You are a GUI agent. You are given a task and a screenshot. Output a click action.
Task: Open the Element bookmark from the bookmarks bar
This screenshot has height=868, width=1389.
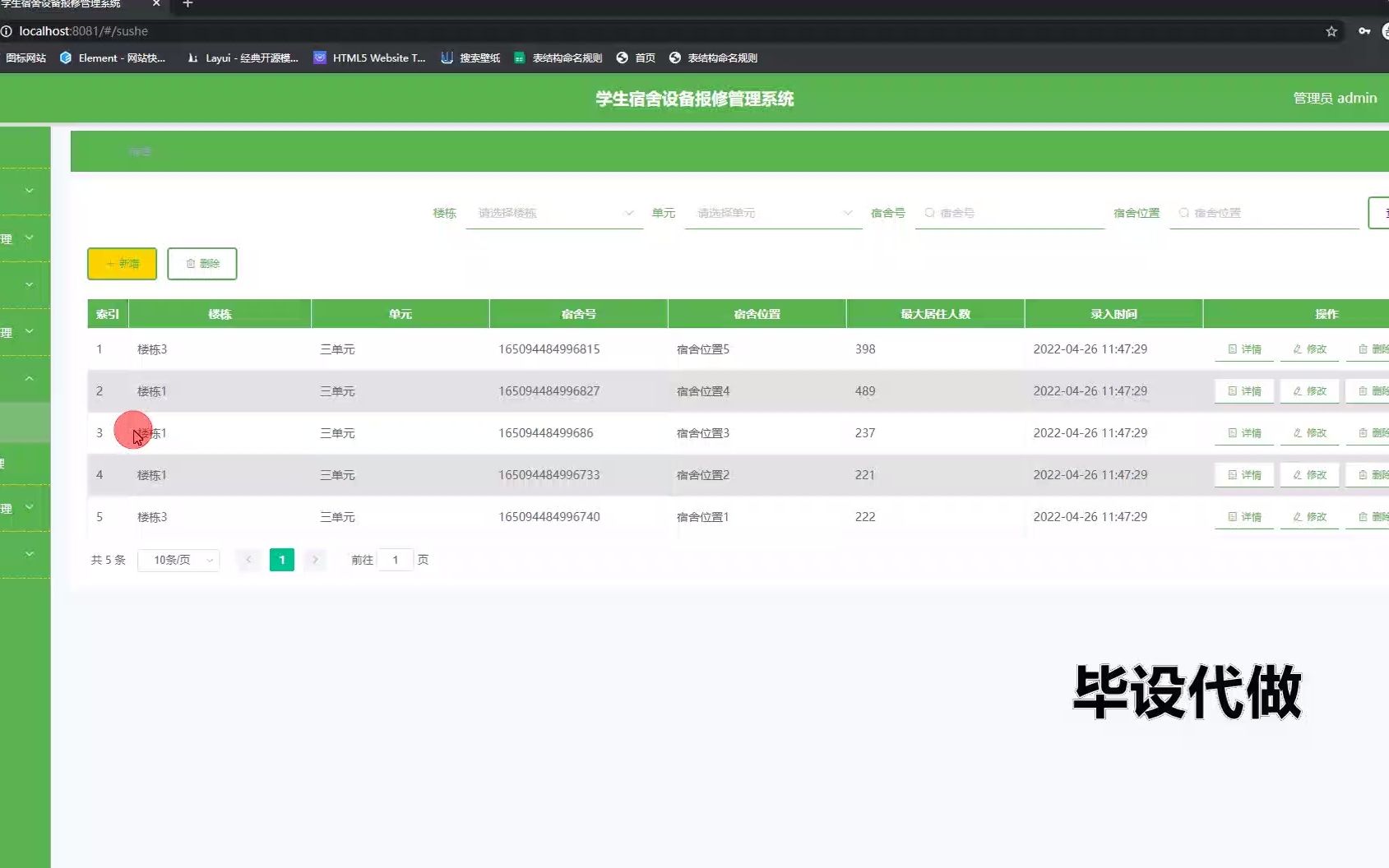113,58
